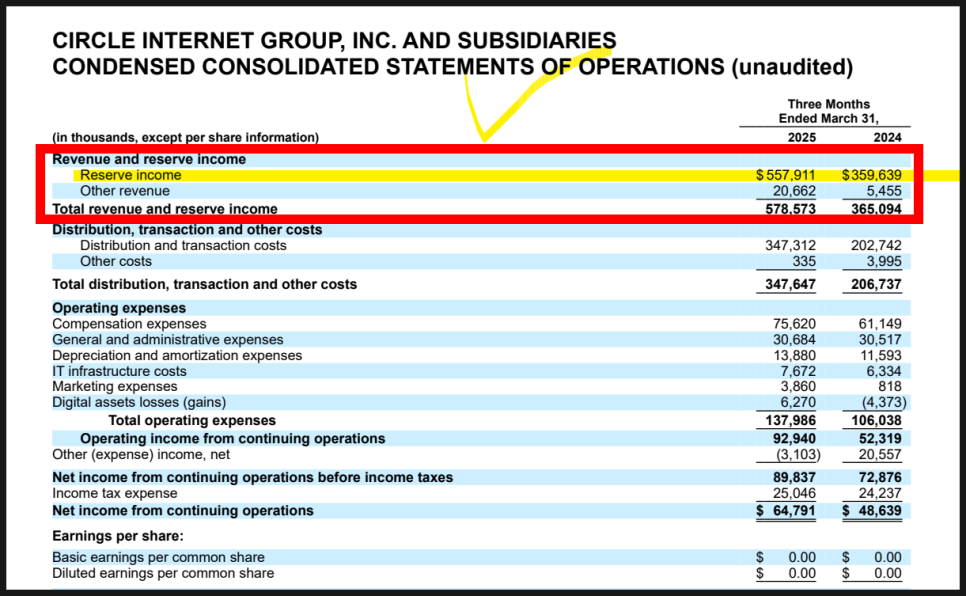Select the "Operating income from continuing operations" label
This screenshot has height=596, width=966.
tap(233, 438)
